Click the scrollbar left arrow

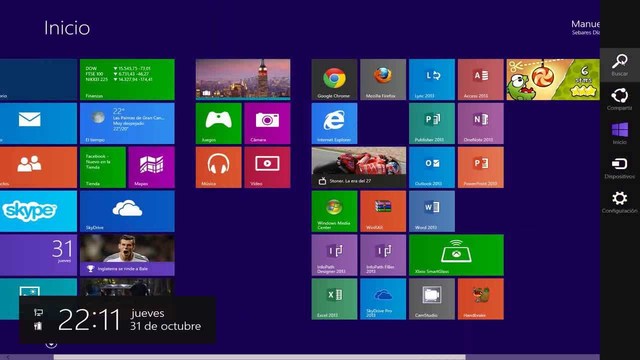7,357
